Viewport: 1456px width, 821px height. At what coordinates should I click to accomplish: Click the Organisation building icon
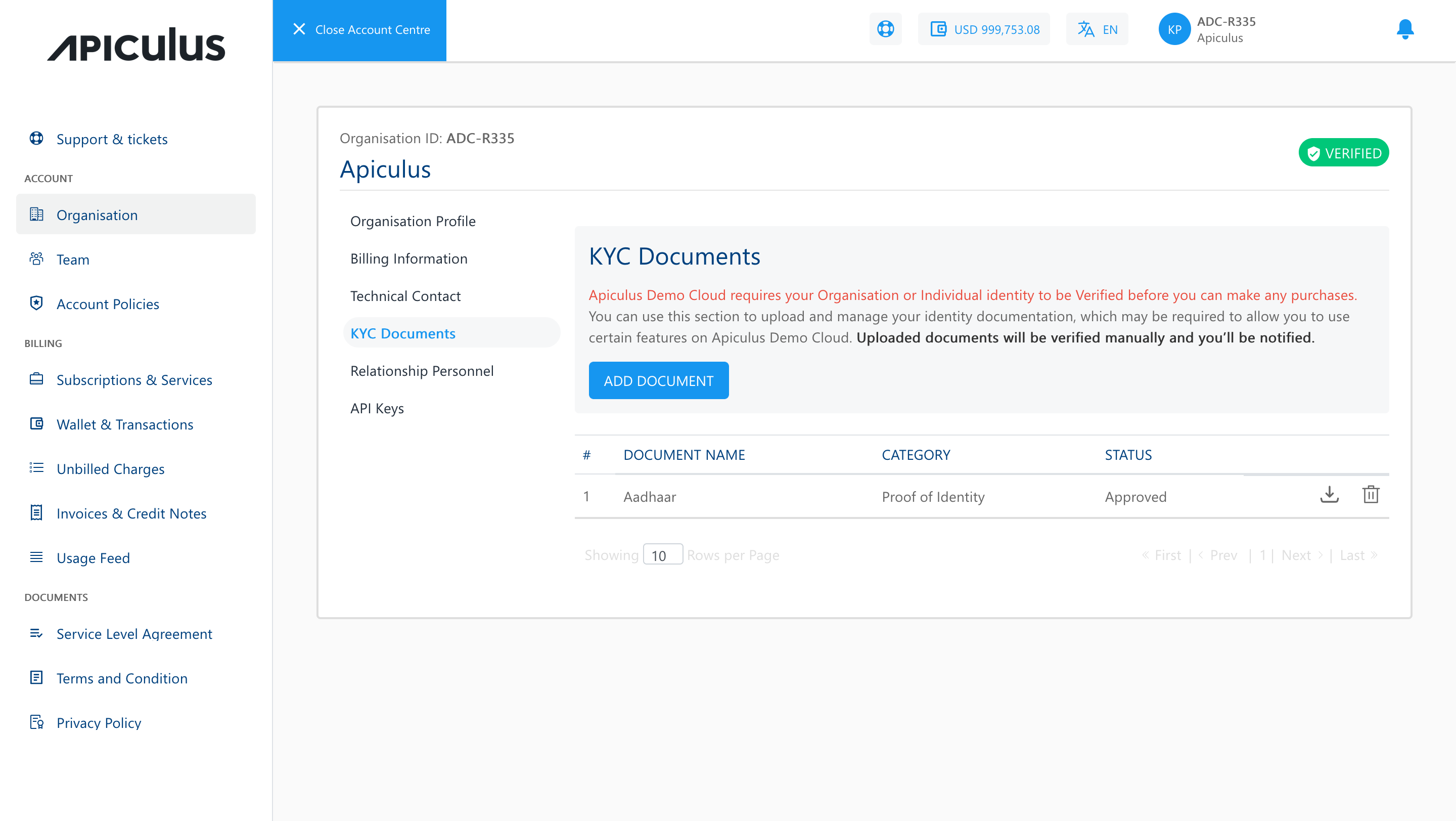coord(36,214)
